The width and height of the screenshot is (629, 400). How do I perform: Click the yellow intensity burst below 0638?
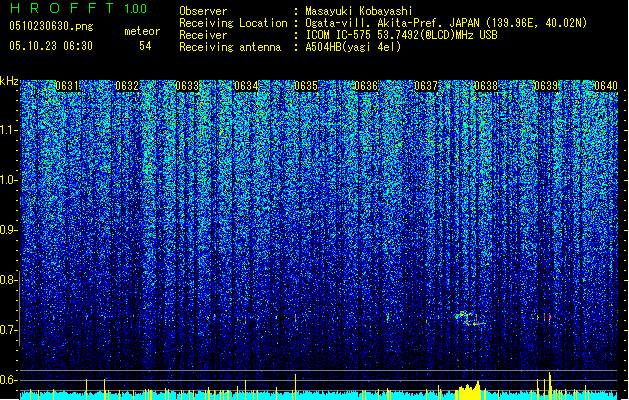(x=469, y=390)
